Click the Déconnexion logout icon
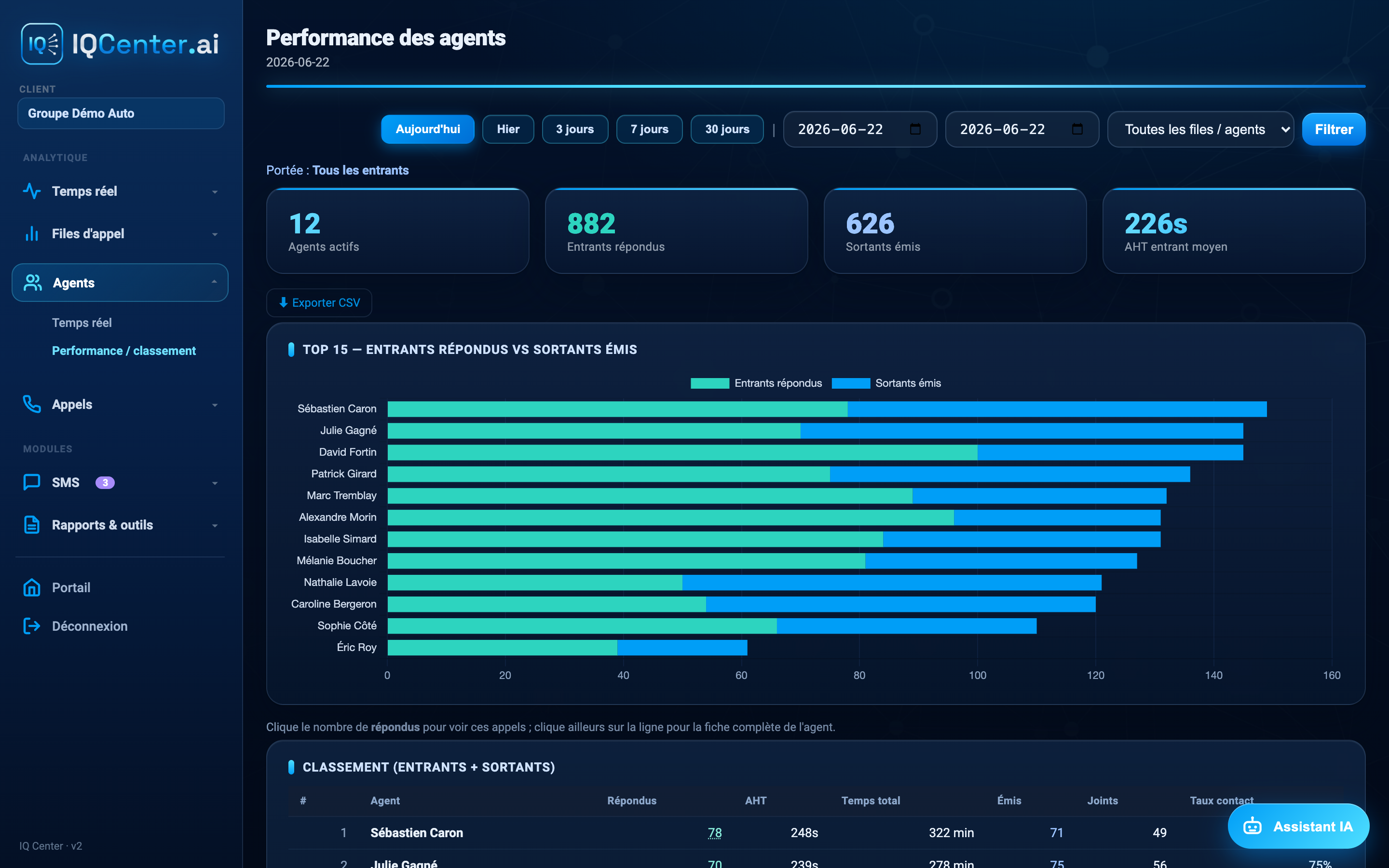 point(31,626)
